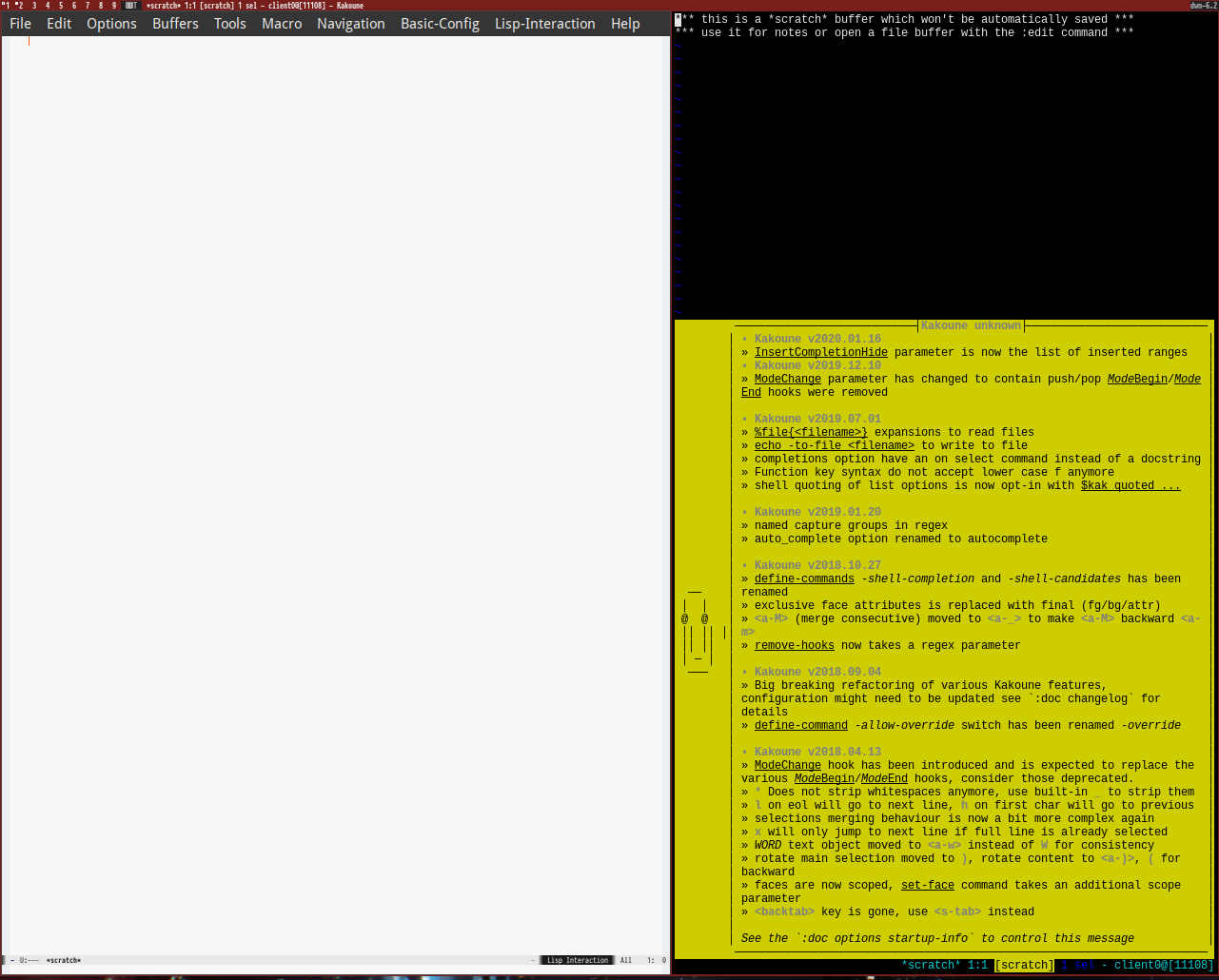Expand the Buffers menu
The width and height of the screenshot is (1219, 980).
coord(175,24)
